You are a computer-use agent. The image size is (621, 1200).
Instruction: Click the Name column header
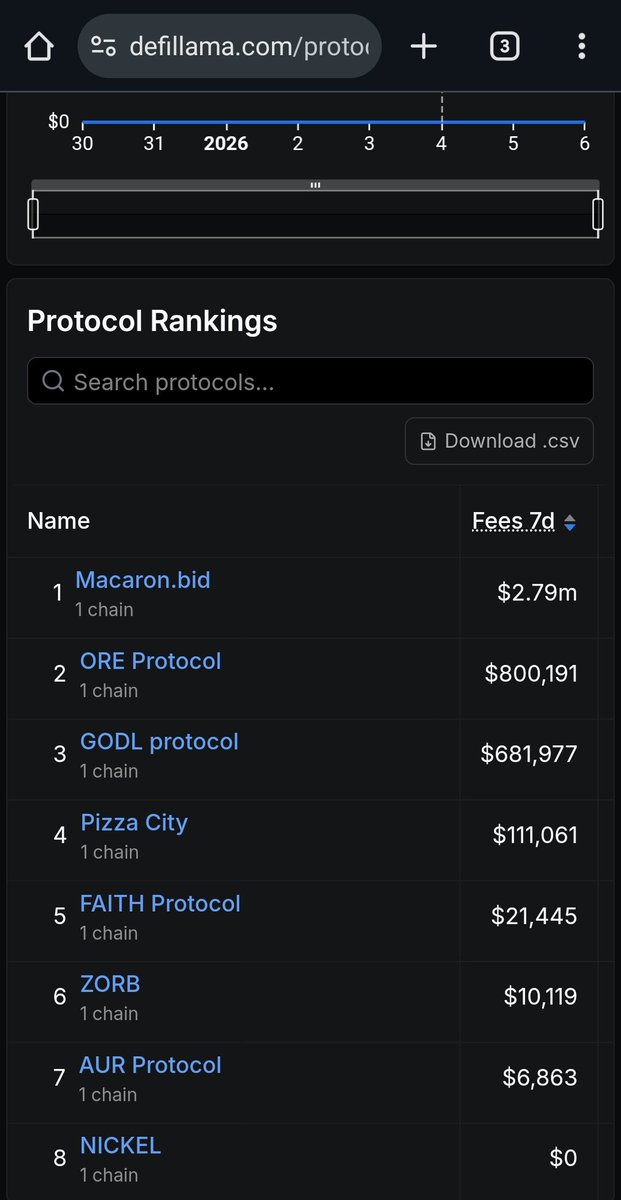tap(59, 521)
